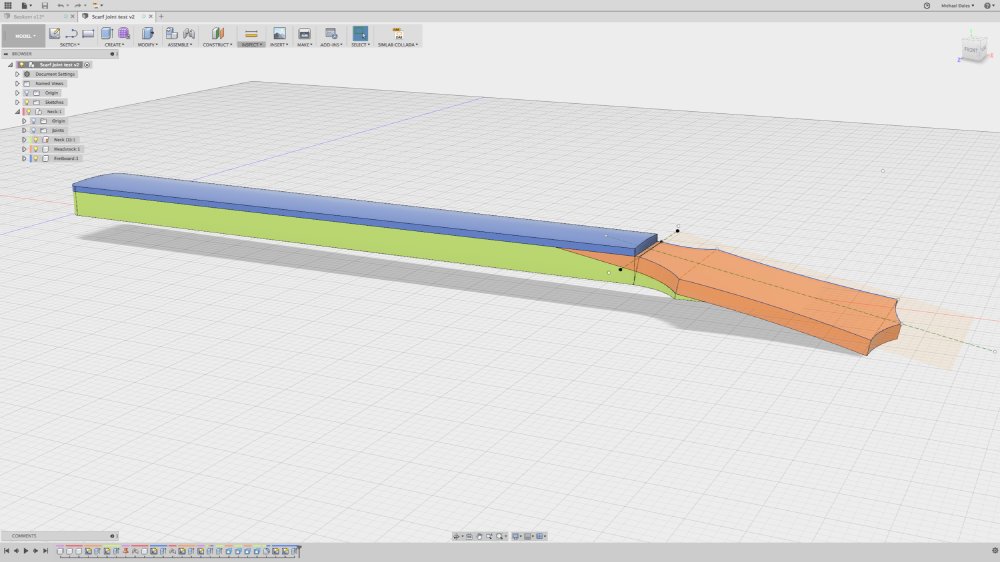
Task: Click the Press Pull icon in Modify
Action: point(147,33)
